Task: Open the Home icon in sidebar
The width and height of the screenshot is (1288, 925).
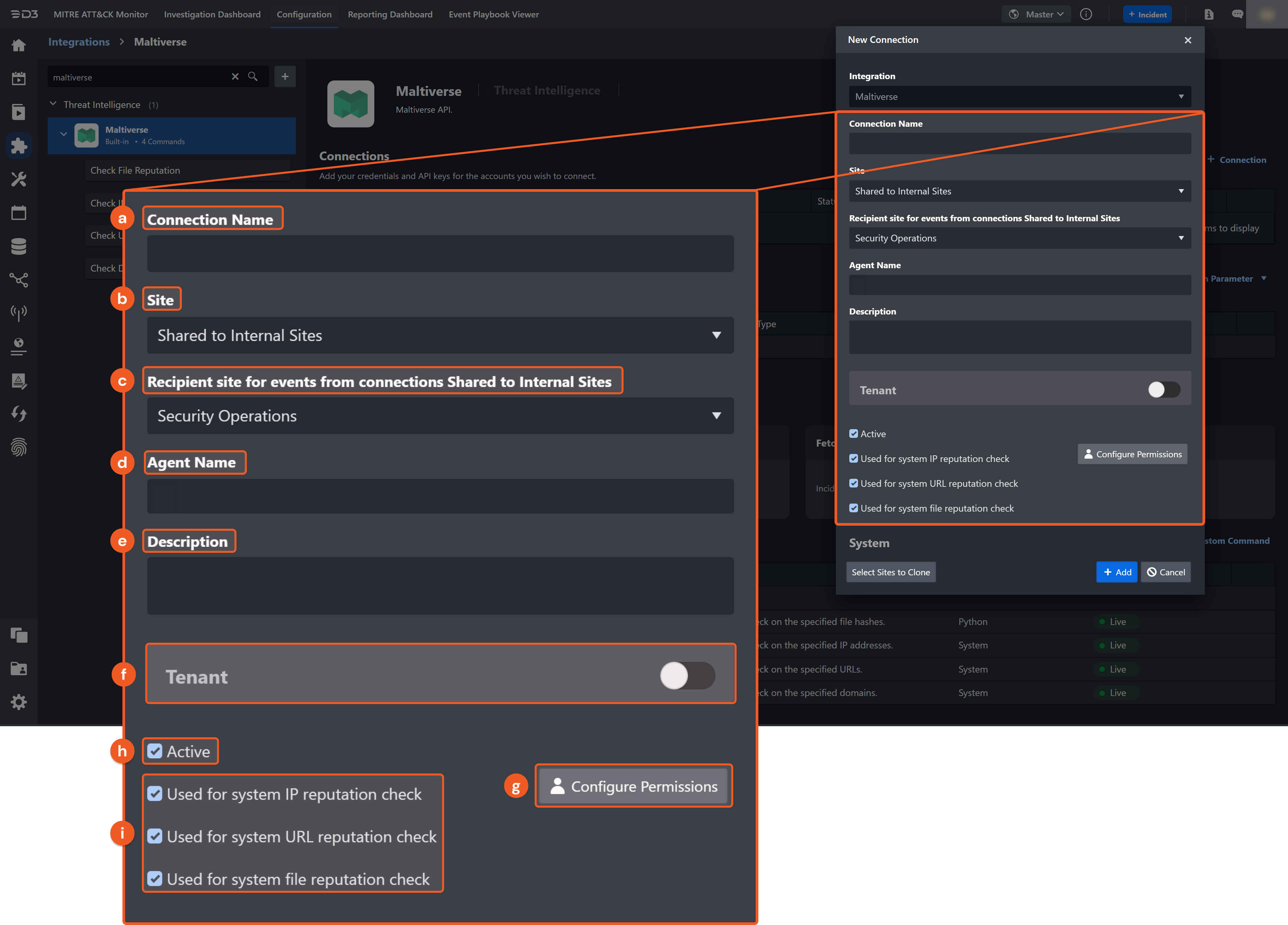Action: 19,45
